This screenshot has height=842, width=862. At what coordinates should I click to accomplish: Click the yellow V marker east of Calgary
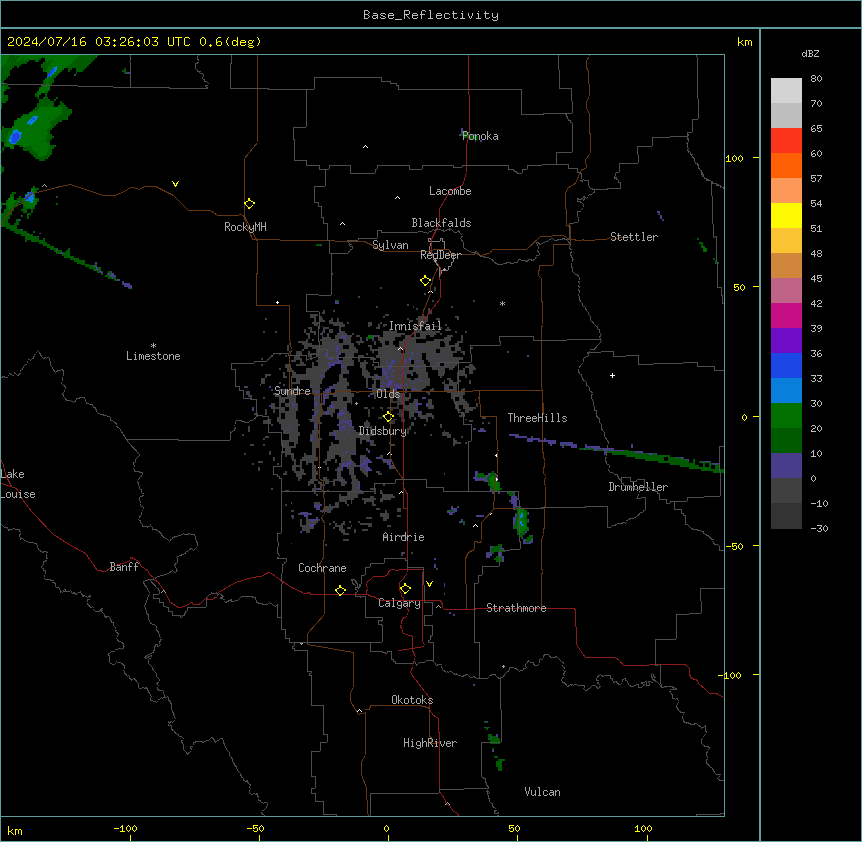429,584
